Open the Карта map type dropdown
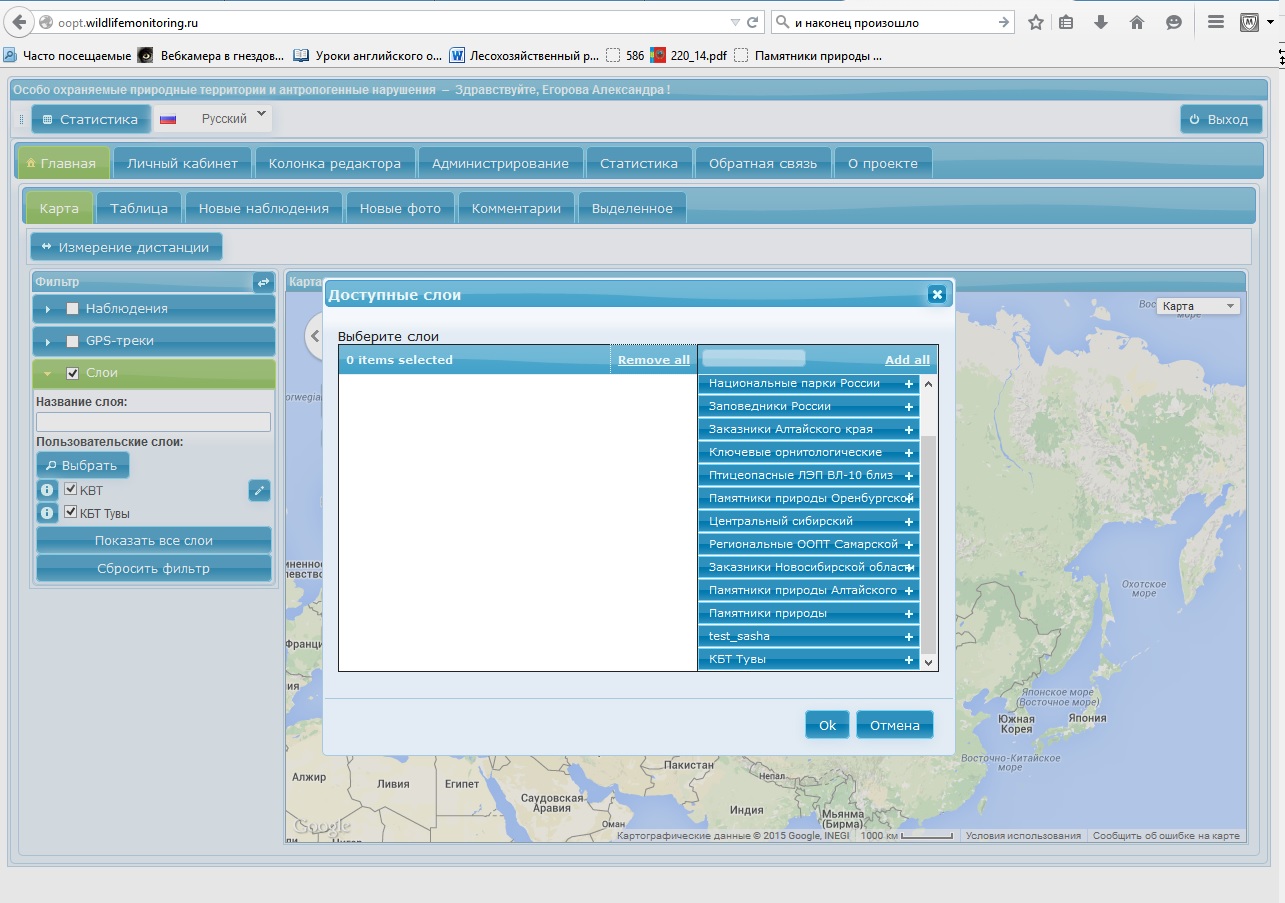Screen dimensions: 1285x903 1198,306
